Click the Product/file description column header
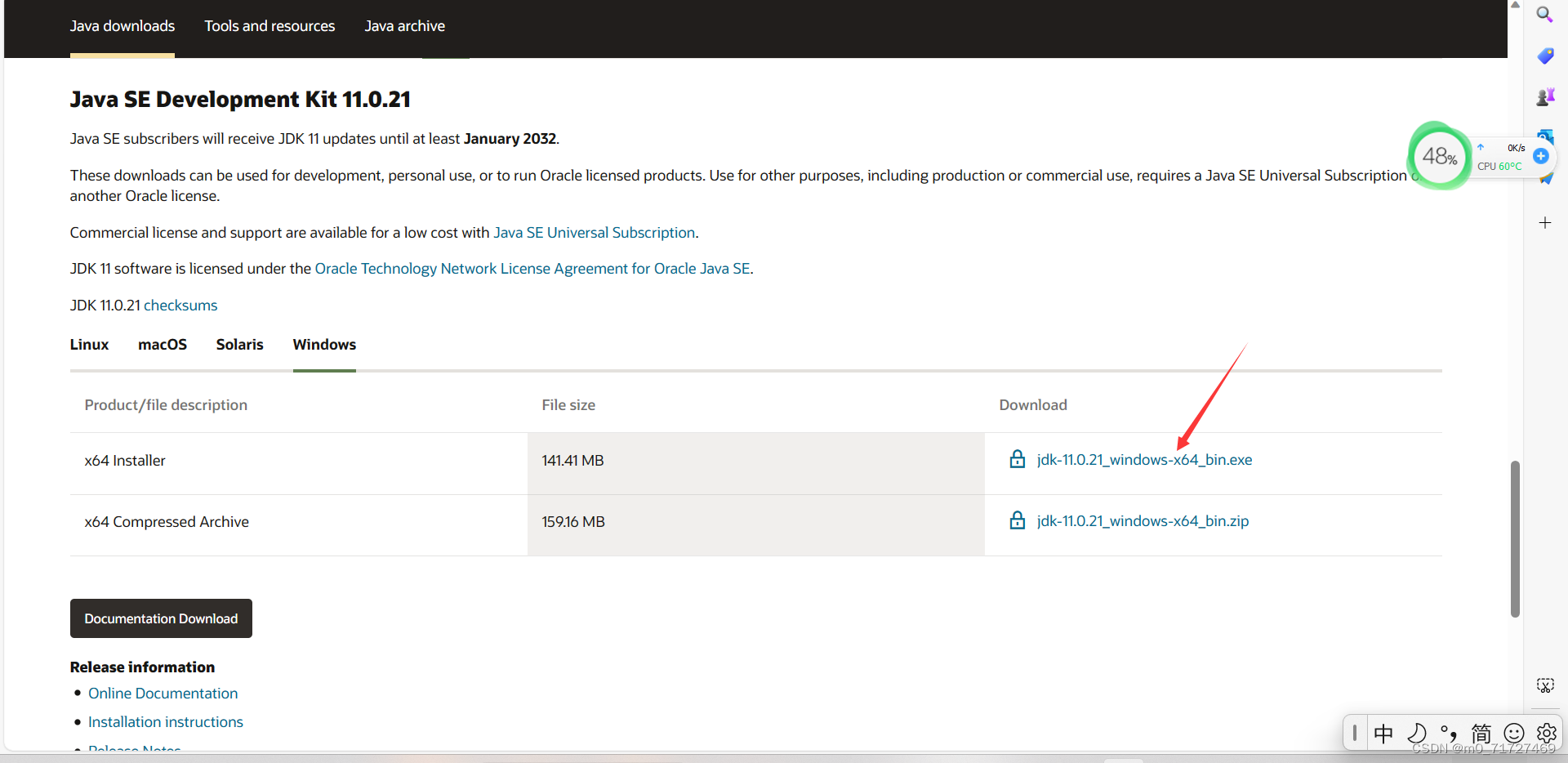This screenshot has height=763, width=1568. (x=166, y=405)
